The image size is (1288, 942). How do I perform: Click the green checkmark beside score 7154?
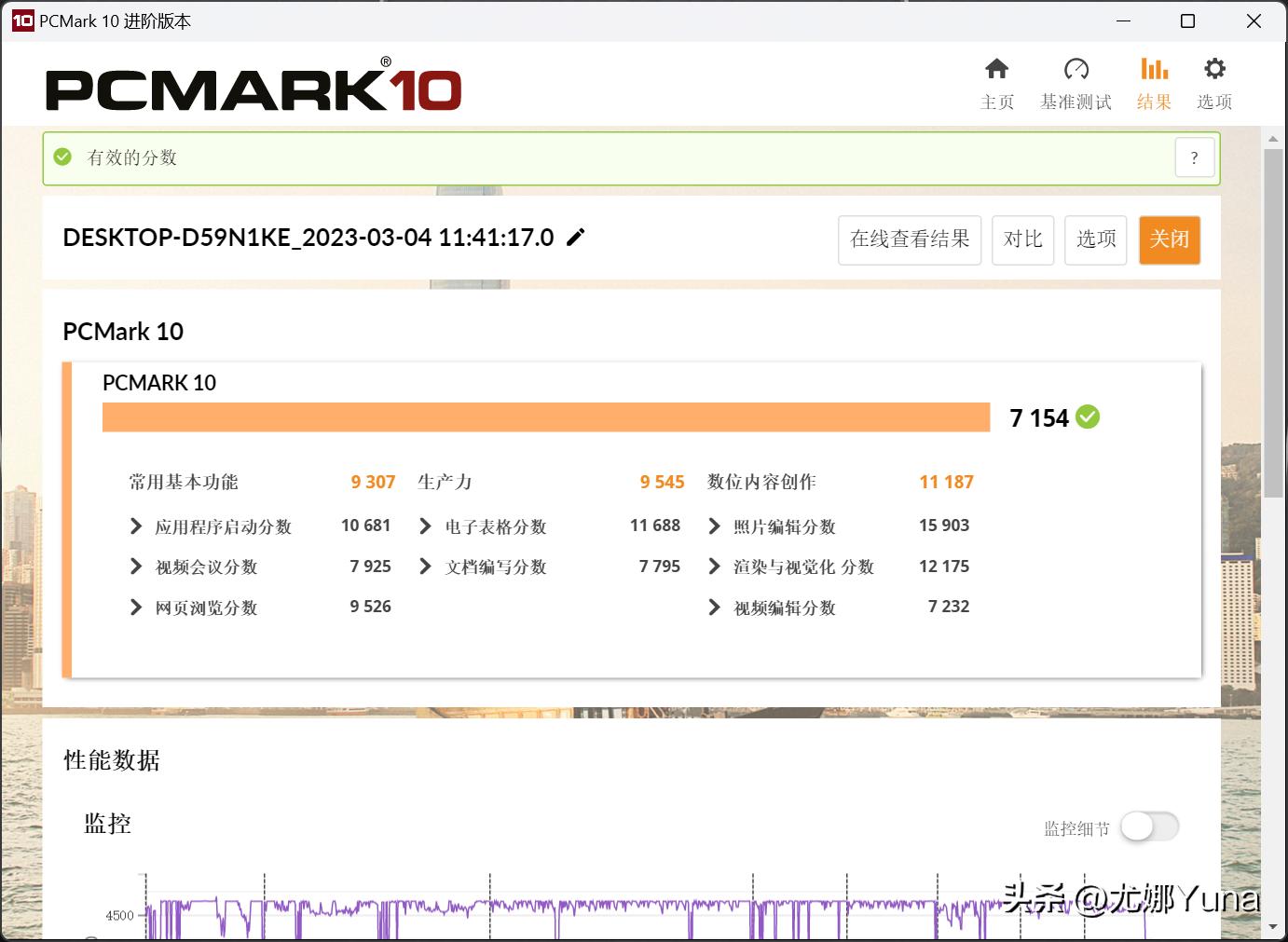point(1088,417)
